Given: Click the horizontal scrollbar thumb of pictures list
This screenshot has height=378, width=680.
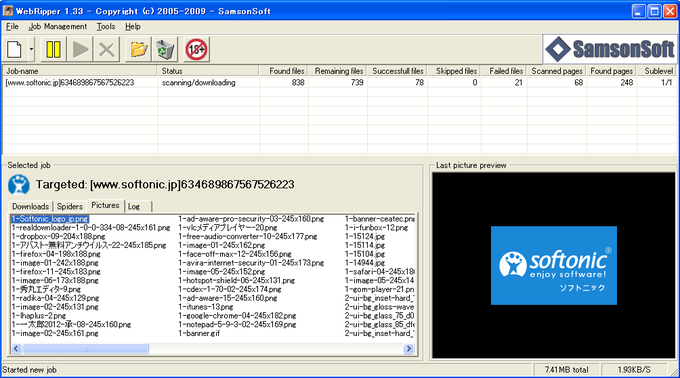Looking at the screenshot, I should (85, 349).
